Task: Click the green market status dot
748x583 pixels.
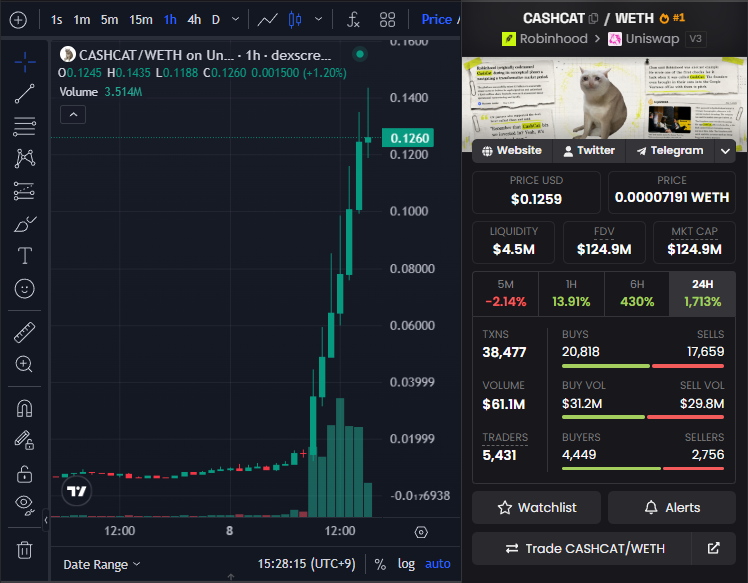Action: 360,54
